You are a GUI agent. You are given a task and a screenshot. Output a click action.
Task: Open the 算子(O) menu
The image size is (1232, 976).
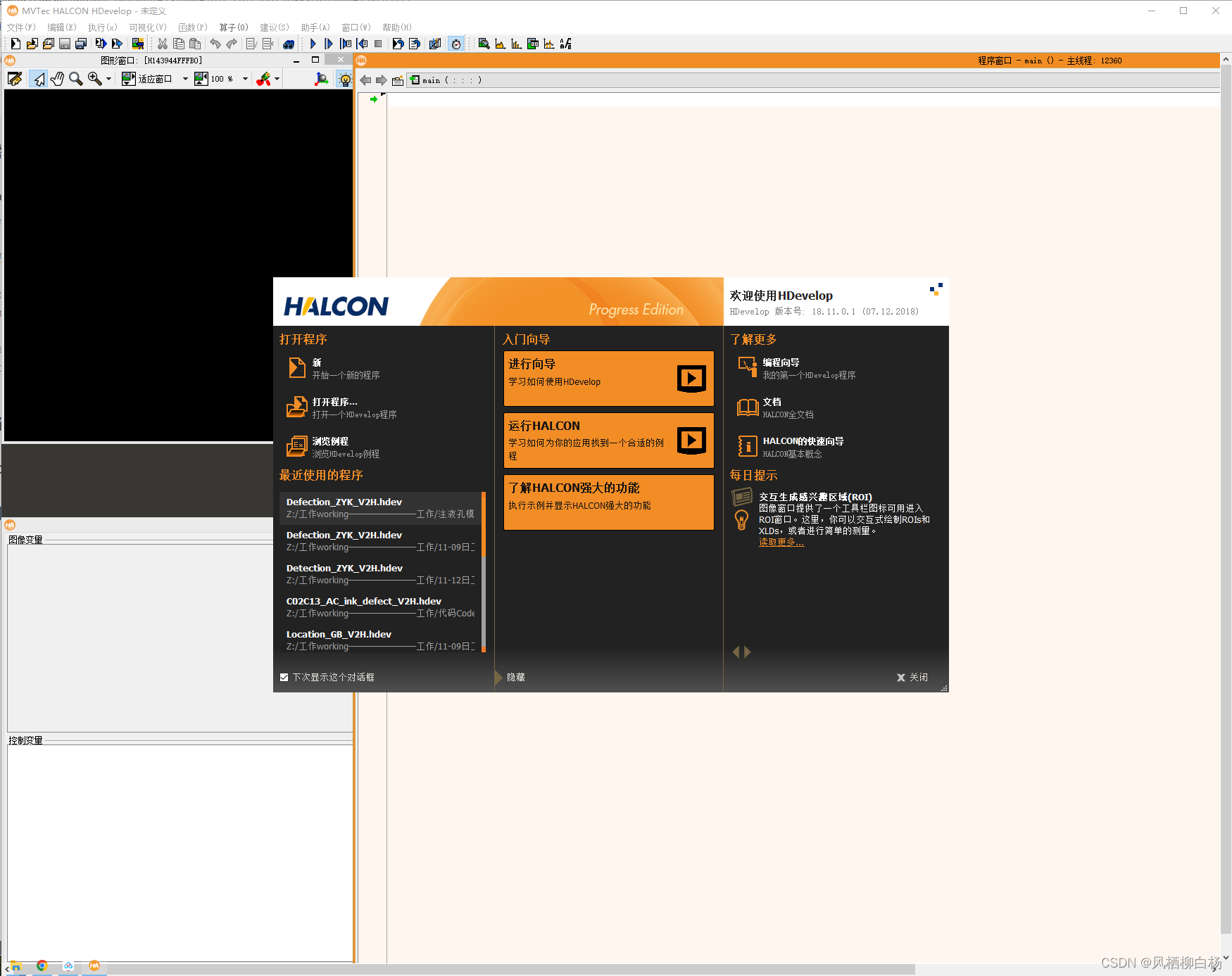point(234,27)
